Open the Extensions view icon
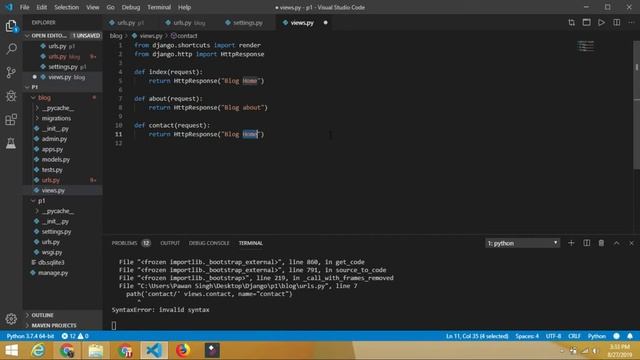This screenshot has height=360, width=640. (x=11, y=120)
